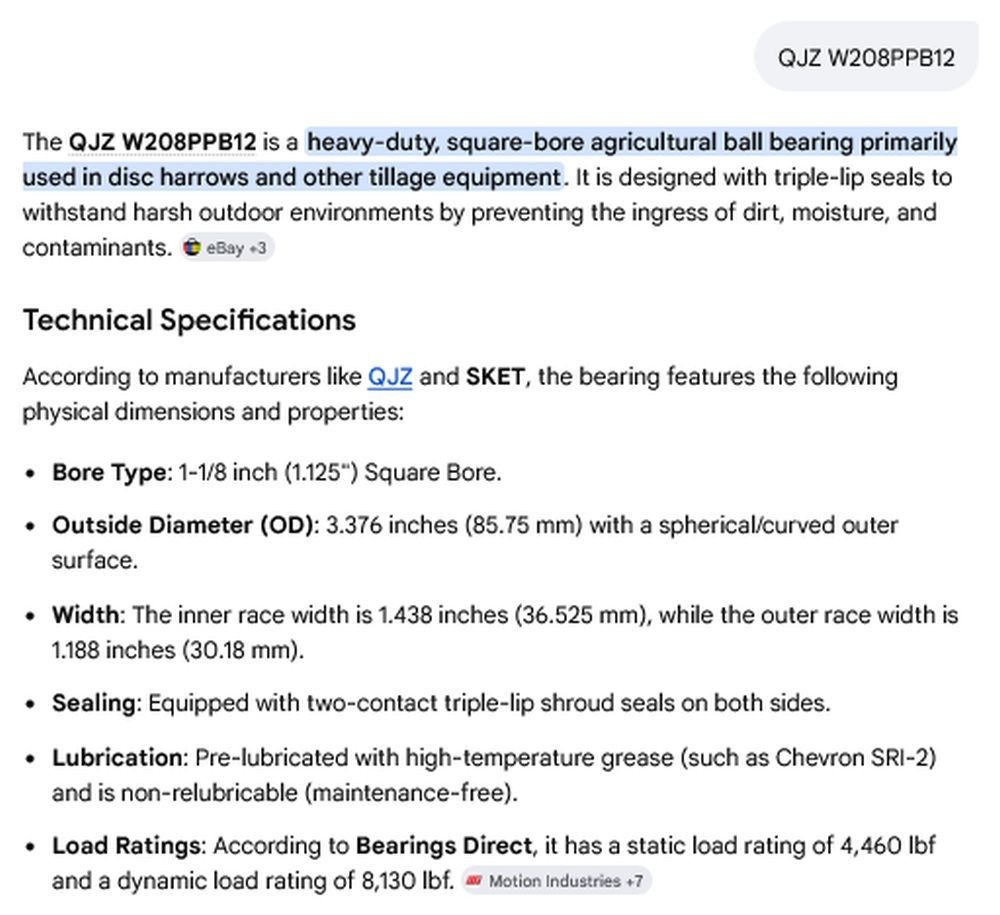This screenshot has width=1000, height=915.
Task: Click the QJZ W208PPB12 query bubble
Action: pyautogui.click(x=866, y=57)
